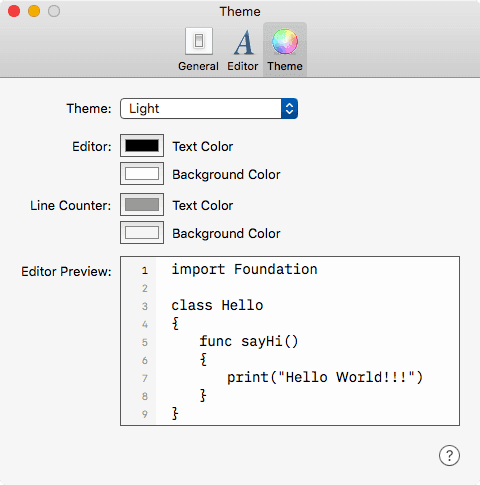Viewport: 480px width, 485px height.
Task: Select the Theme color wheel icon
Action: point(285,41)
